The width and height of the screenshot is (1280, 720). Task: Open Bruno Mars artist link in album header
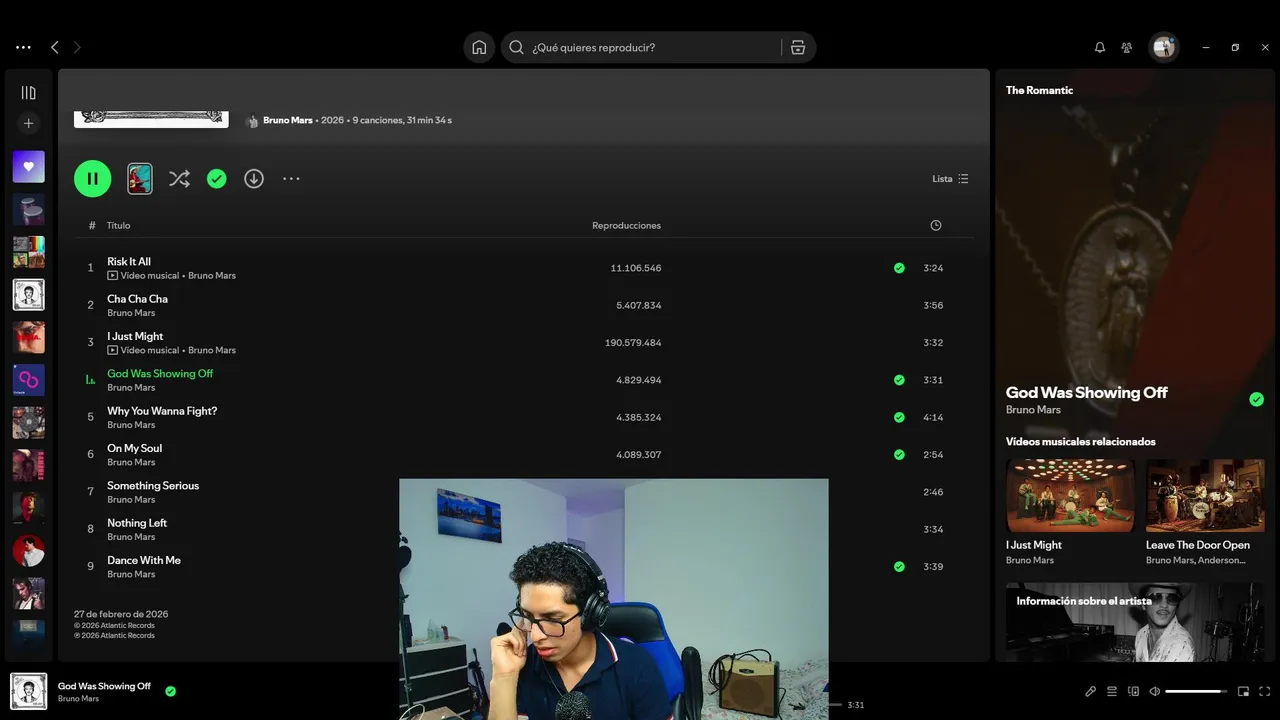coord(288,120)
